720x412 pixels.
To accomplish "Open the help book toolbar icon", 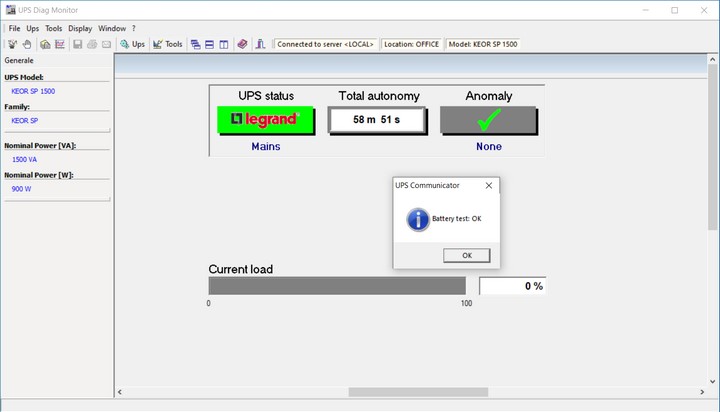I will 242,44.
